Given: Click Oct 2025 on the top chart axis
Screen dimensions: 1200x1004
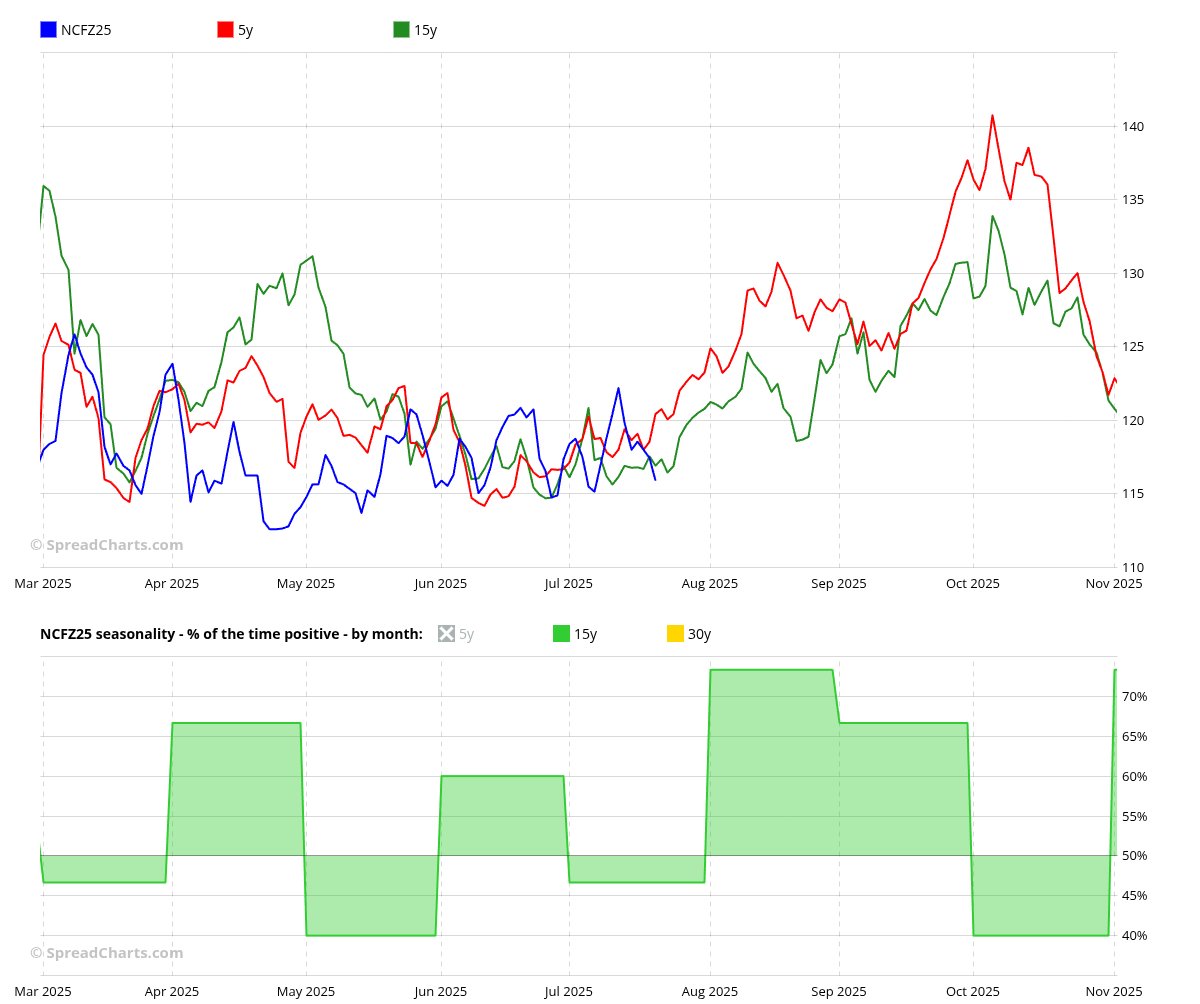Looking at the screenshot, I should click(973, 583).
